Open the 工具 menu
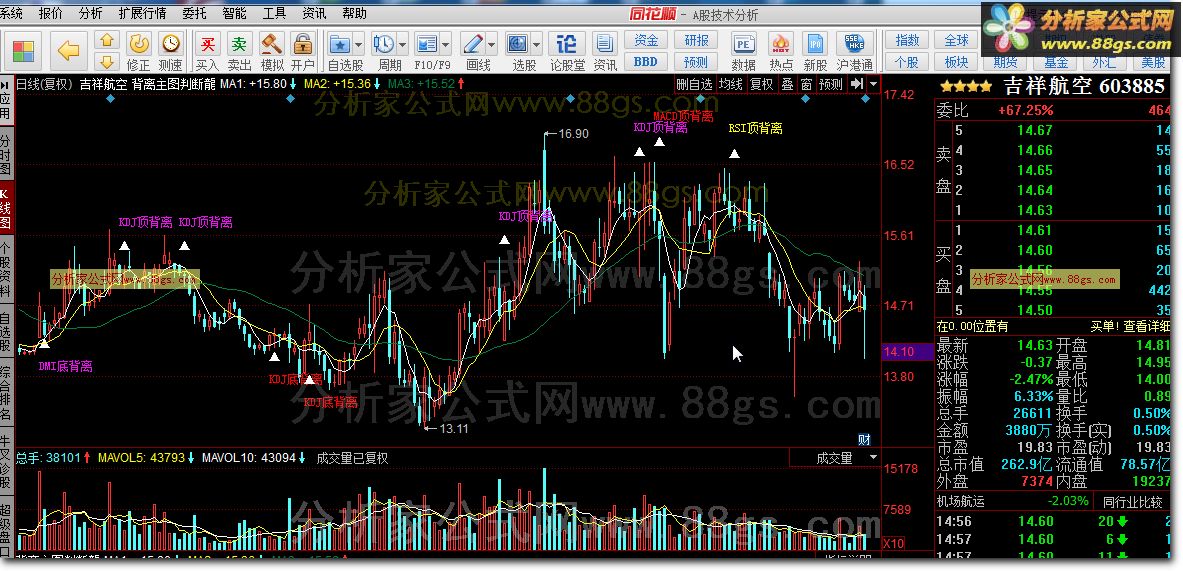 tap(274, 13)
